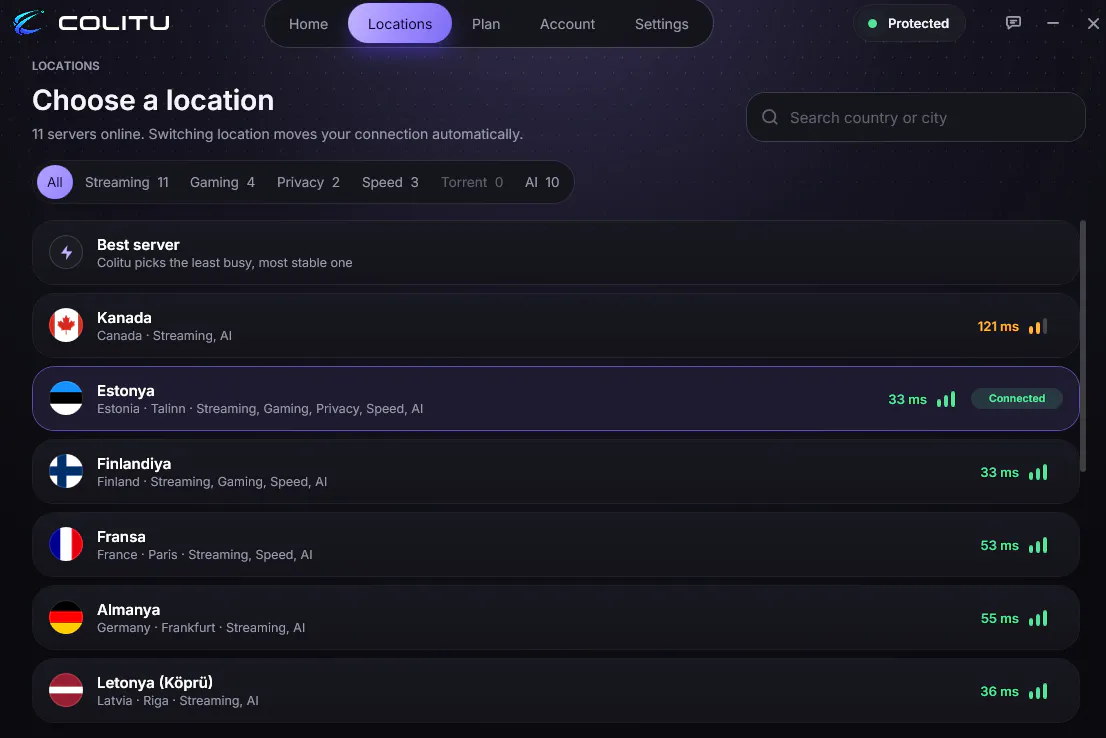Click the Estonia flag icon
Screen dimensions: 1106x738
[66, 399]
